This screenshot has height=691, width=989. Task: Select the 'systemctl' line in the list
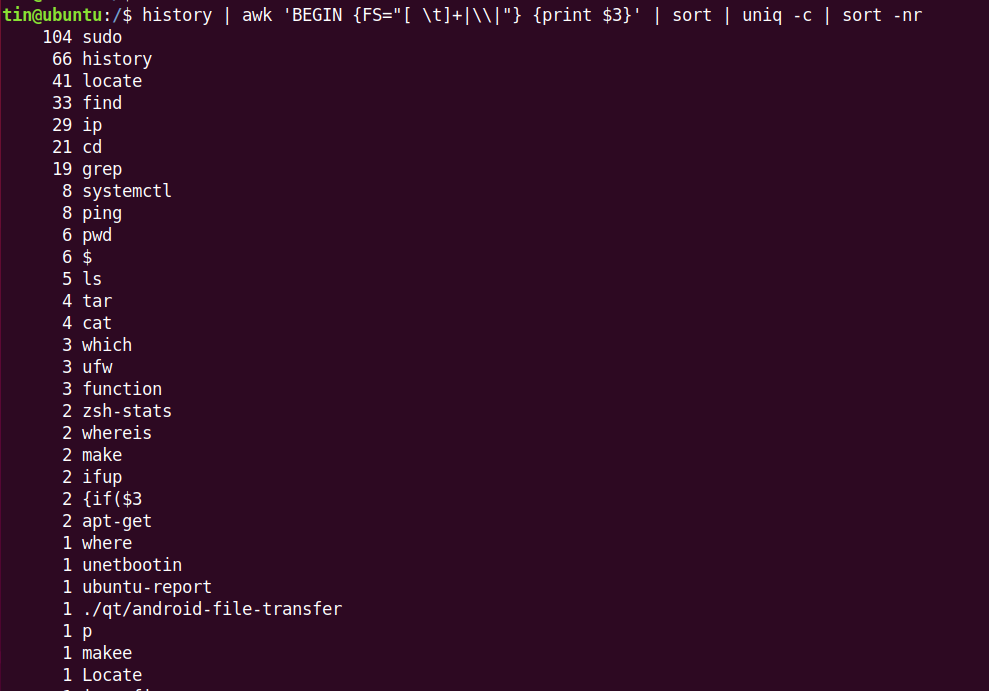[127, 191]
